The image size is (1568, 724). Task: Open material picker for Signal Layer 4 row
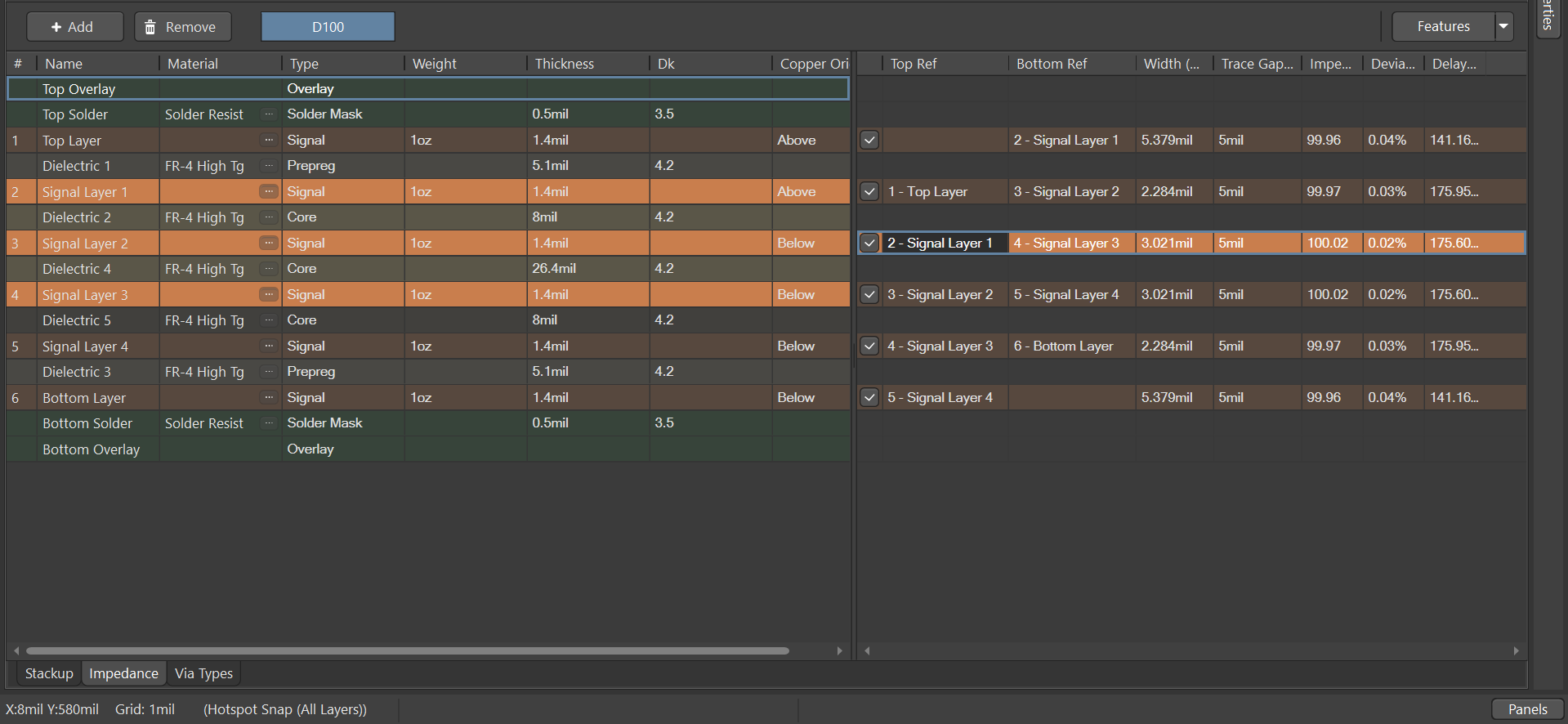269,346
